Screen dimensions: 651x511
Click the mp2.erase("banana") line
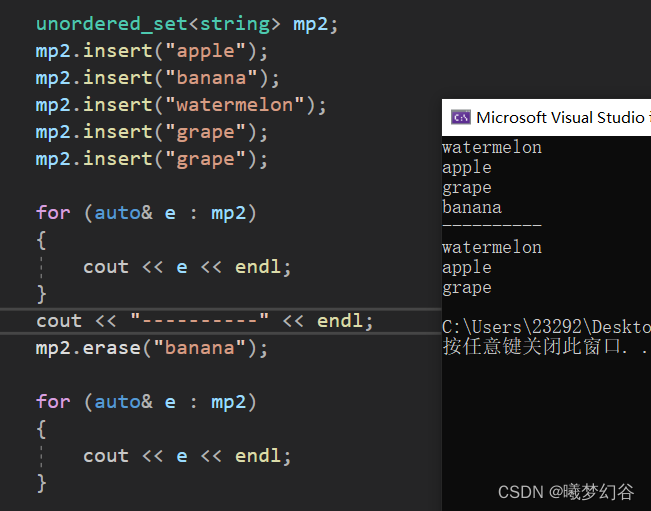click(152, 348)
